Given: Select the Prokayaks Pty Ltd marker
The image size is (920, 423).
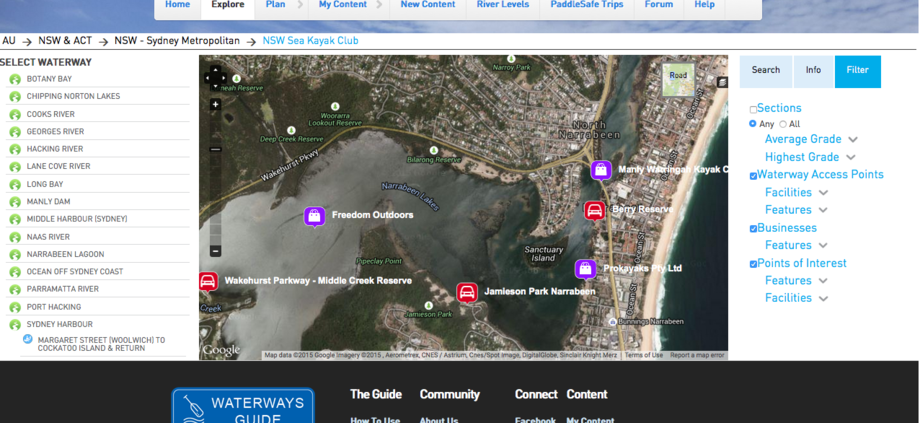Looking at the screenshot, I should coord(586,269).
